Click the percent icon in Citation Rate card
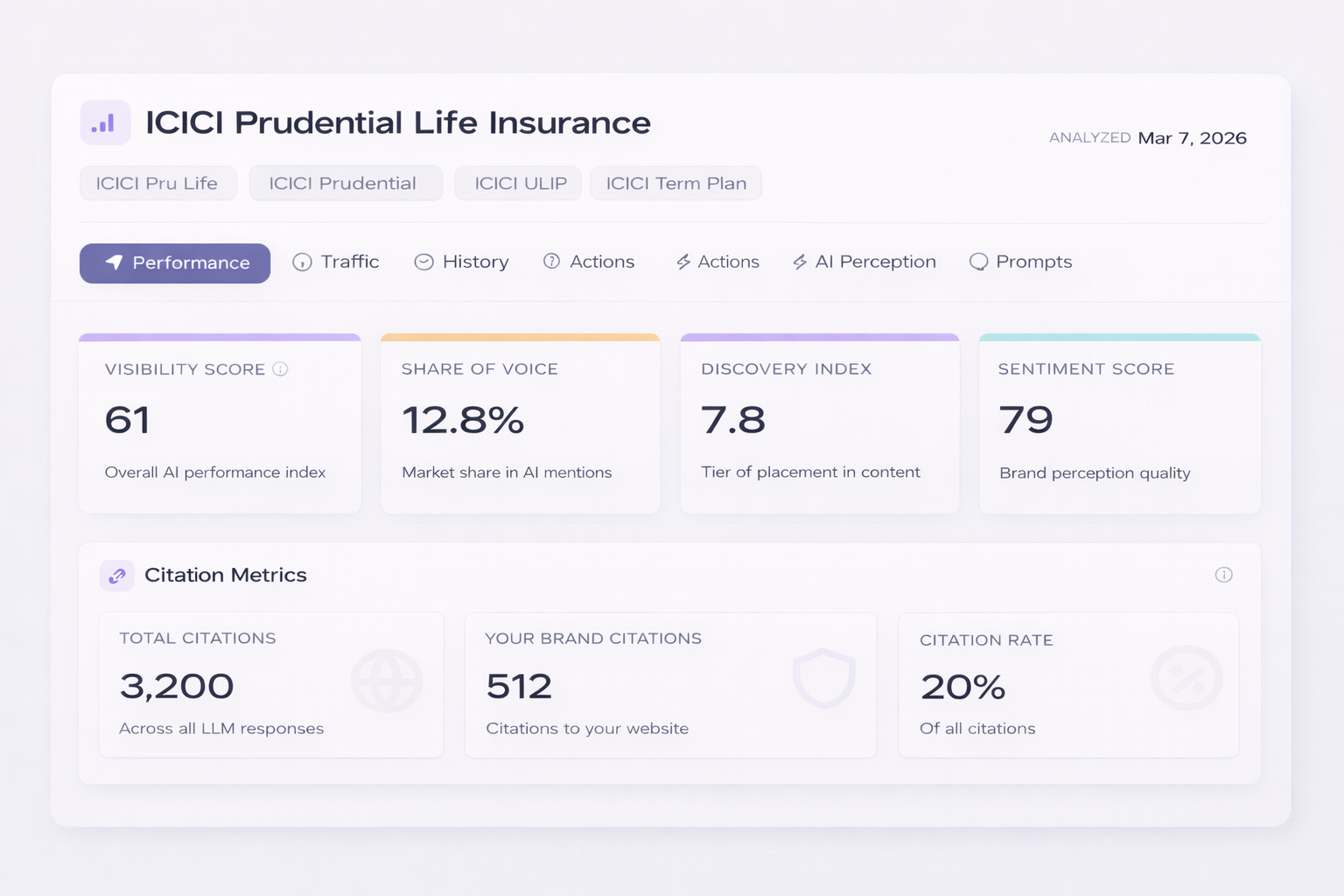 click(1186, 678)
